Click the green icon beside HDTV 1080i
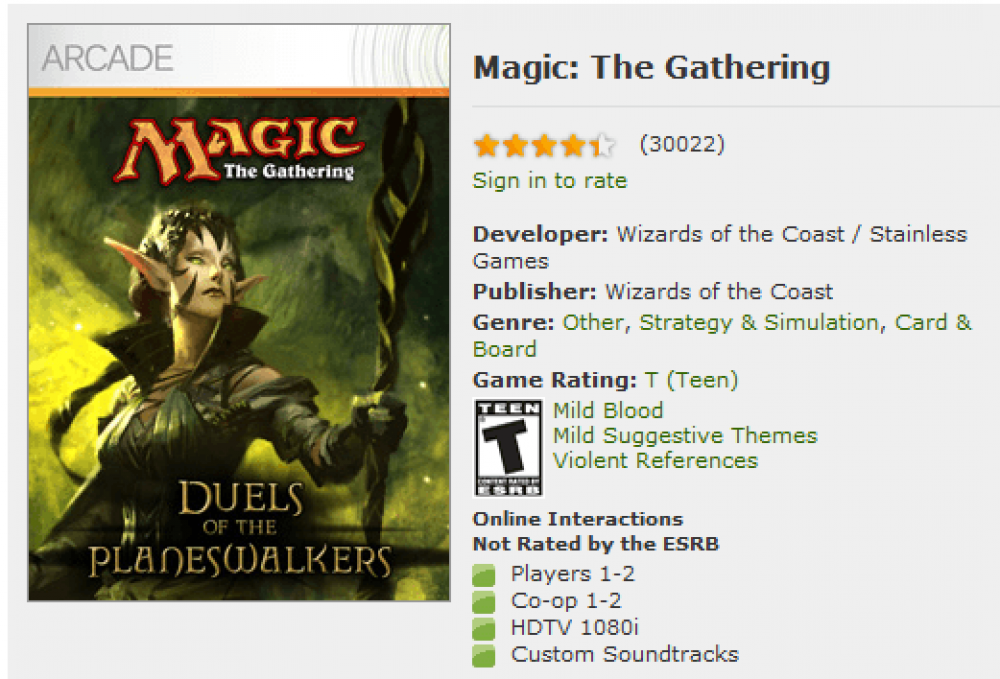Screen dimensions: 1000x679 tap(483, 629)
